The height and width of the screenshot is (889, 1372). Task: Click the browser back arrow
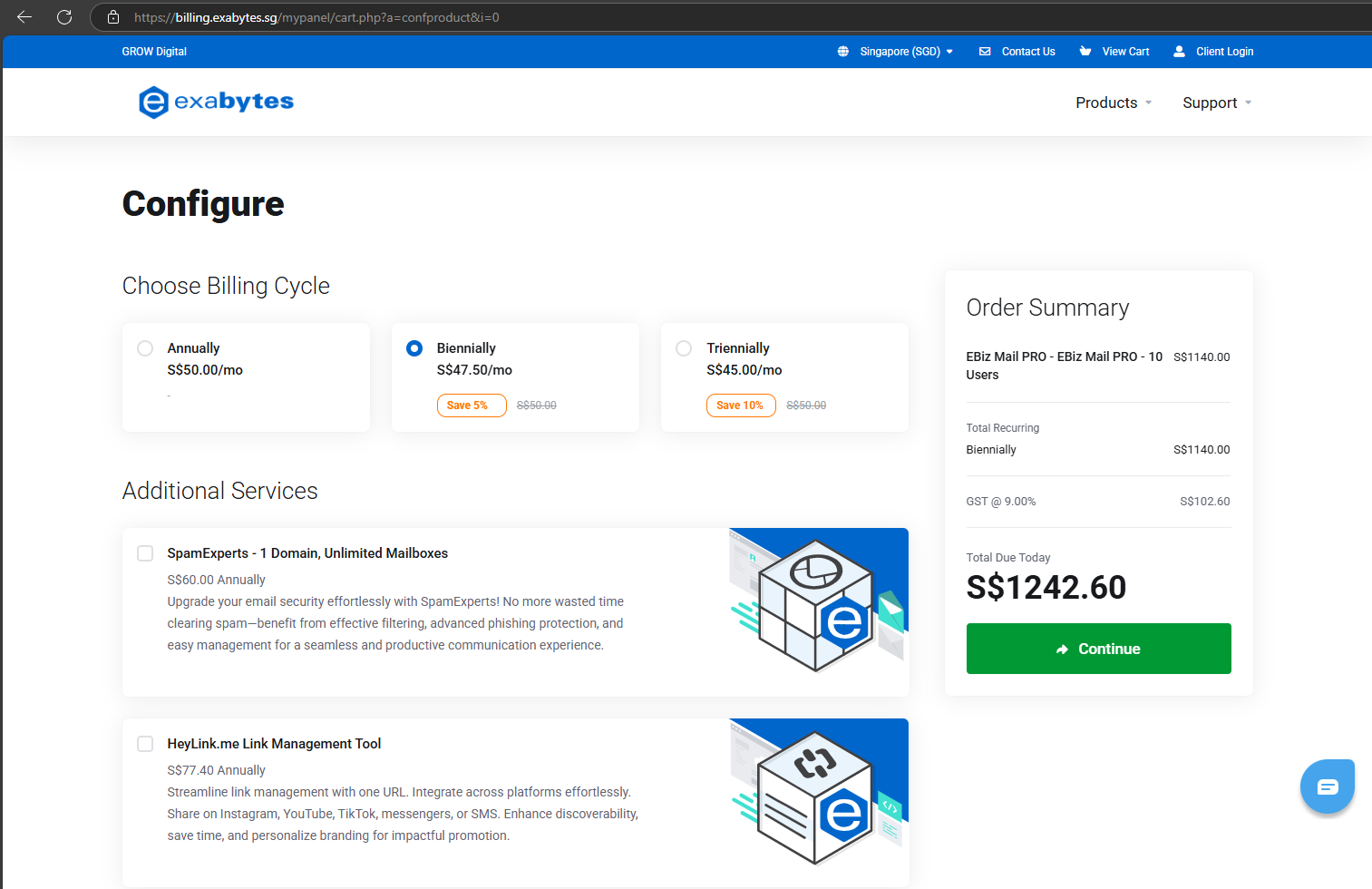(x=24, y=16)
